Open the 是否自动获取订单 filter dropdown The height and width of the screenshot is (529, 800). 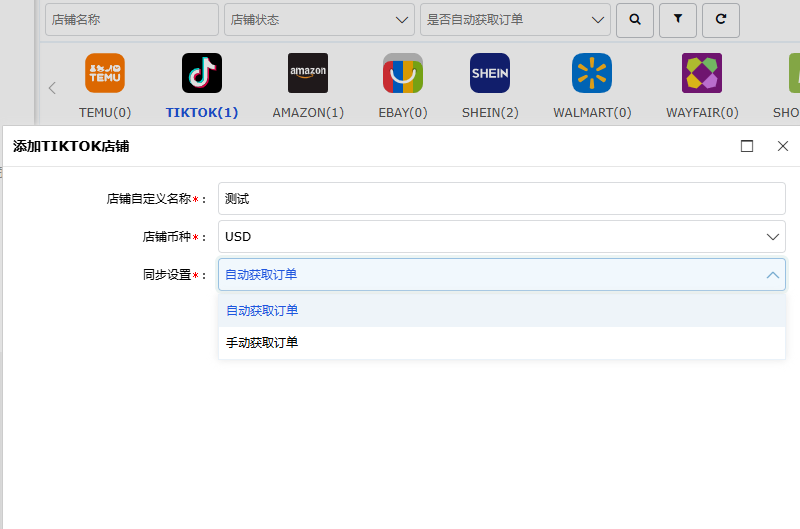pos(515,20)
